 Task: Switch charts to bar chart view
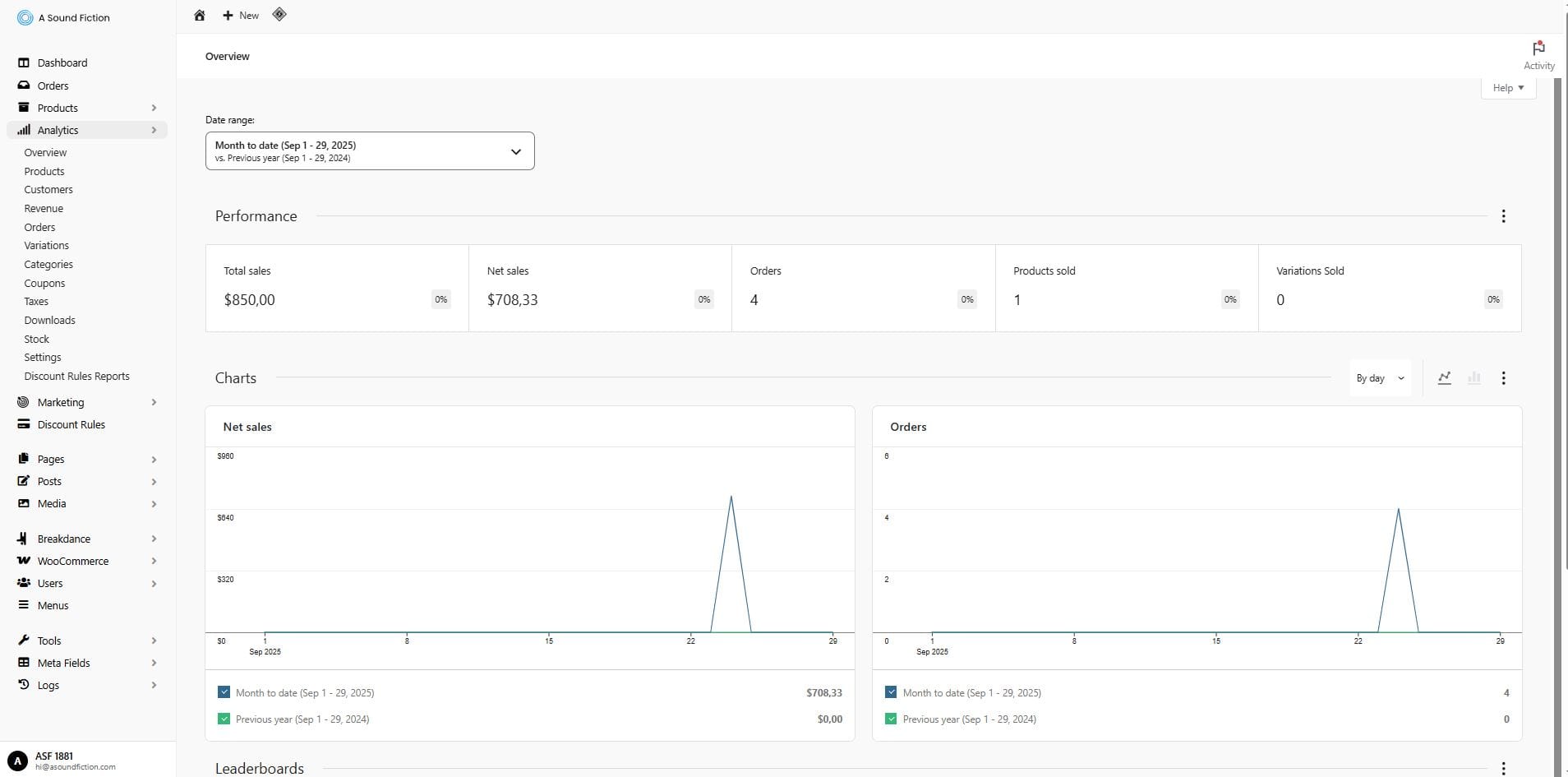1474,378
